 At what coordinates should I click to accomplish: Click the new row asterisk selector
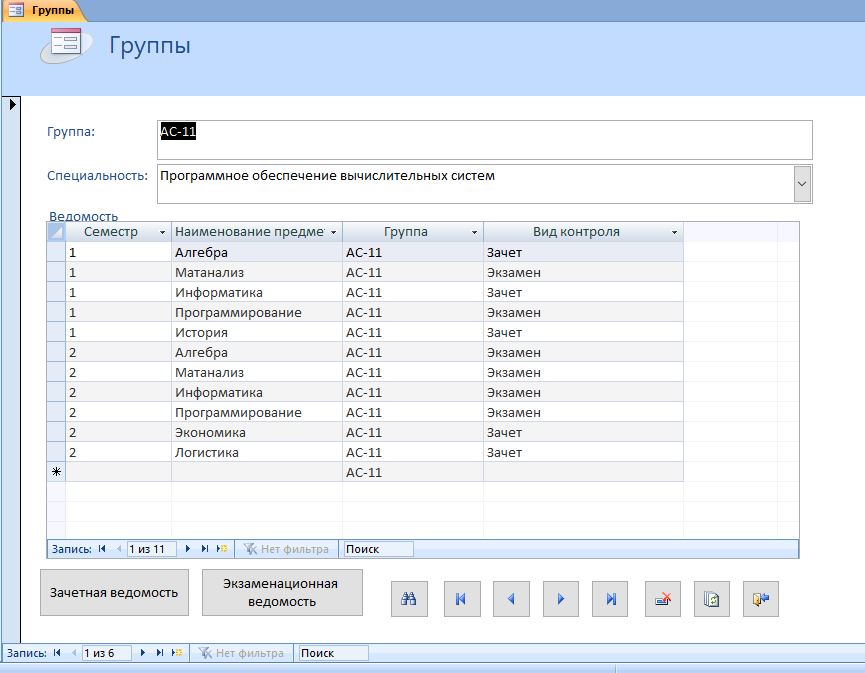(x=56, y=472)
